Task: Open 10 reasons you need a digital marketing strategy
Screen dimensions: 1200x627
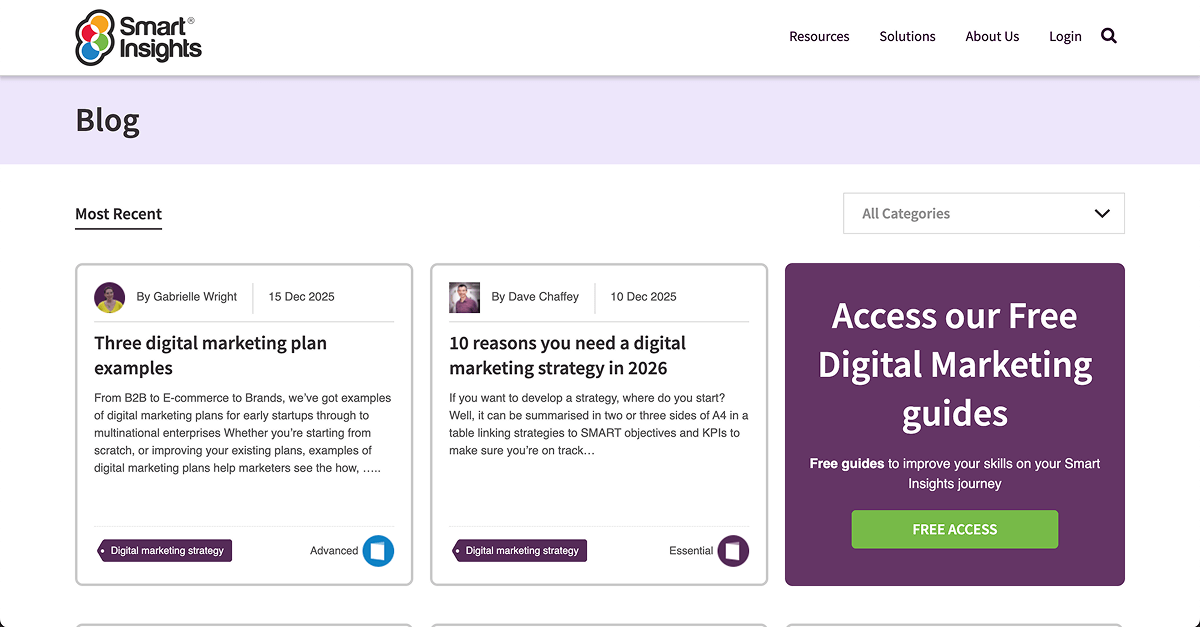Action: click(x=567, y=355)
